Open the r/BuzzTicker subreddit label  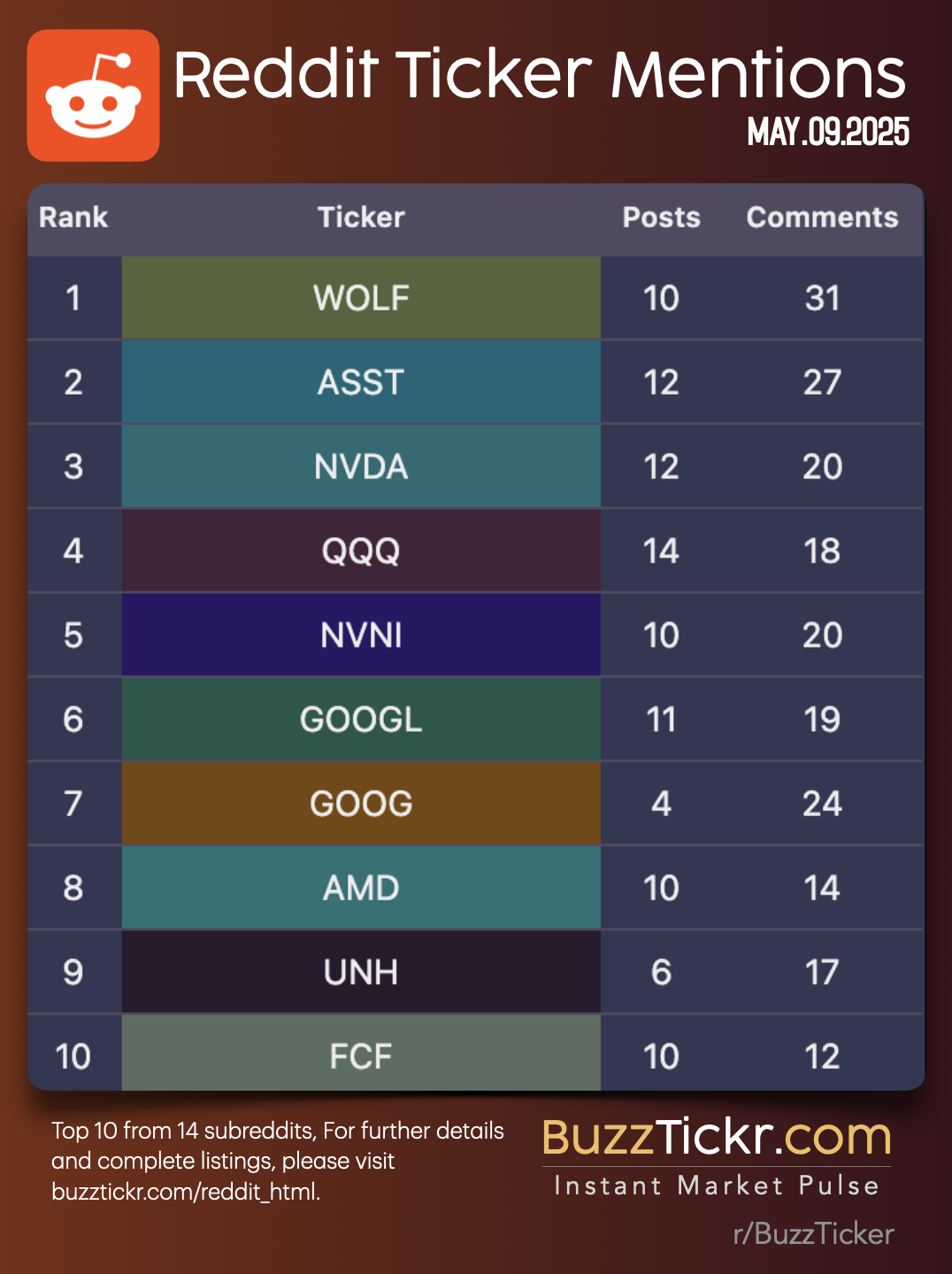pyautogui.click(x=813, y=1233)
